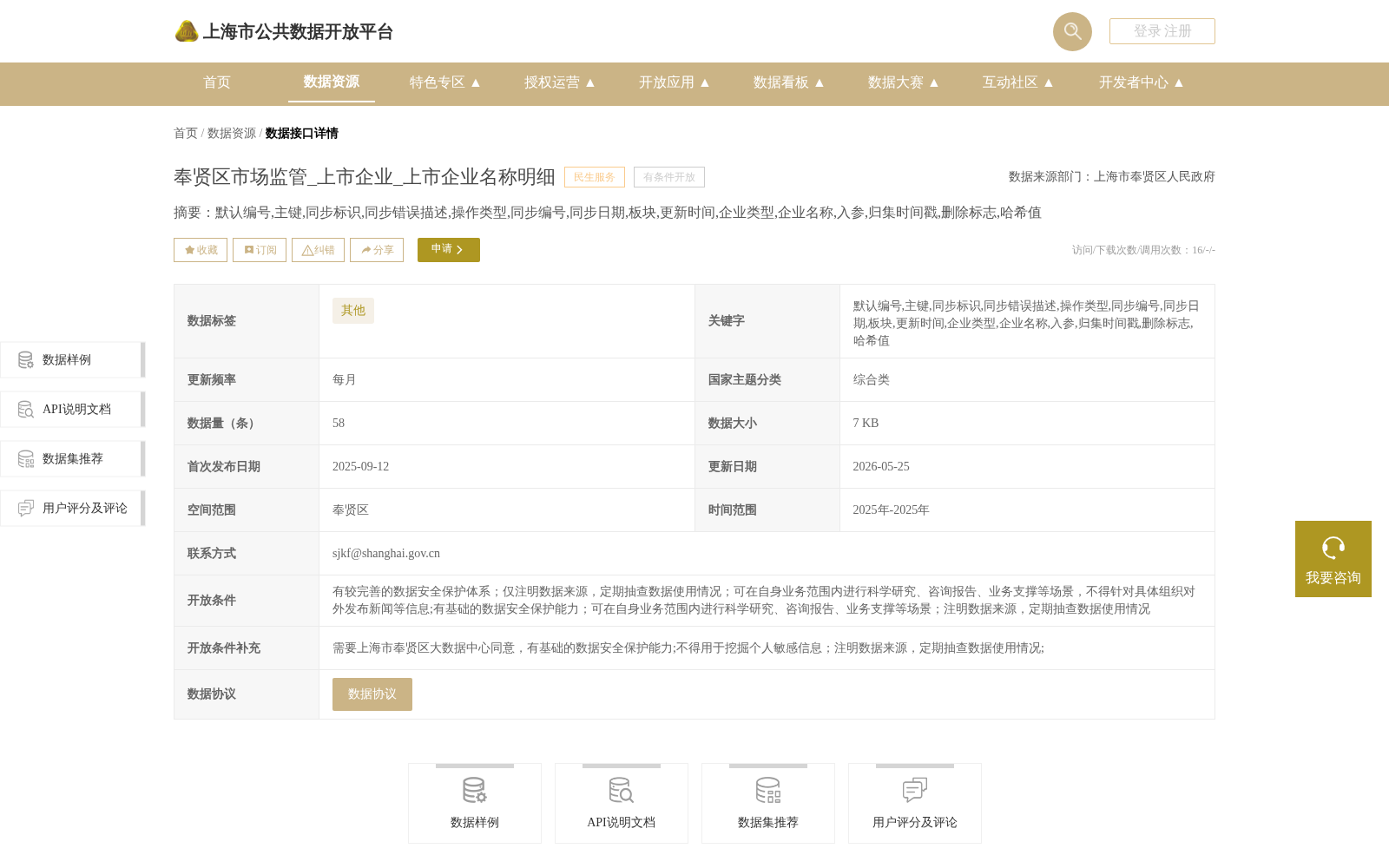Click the 登录 注册 button
The height and width of the screenshot is (868, 1389).
pos(1162,31)
